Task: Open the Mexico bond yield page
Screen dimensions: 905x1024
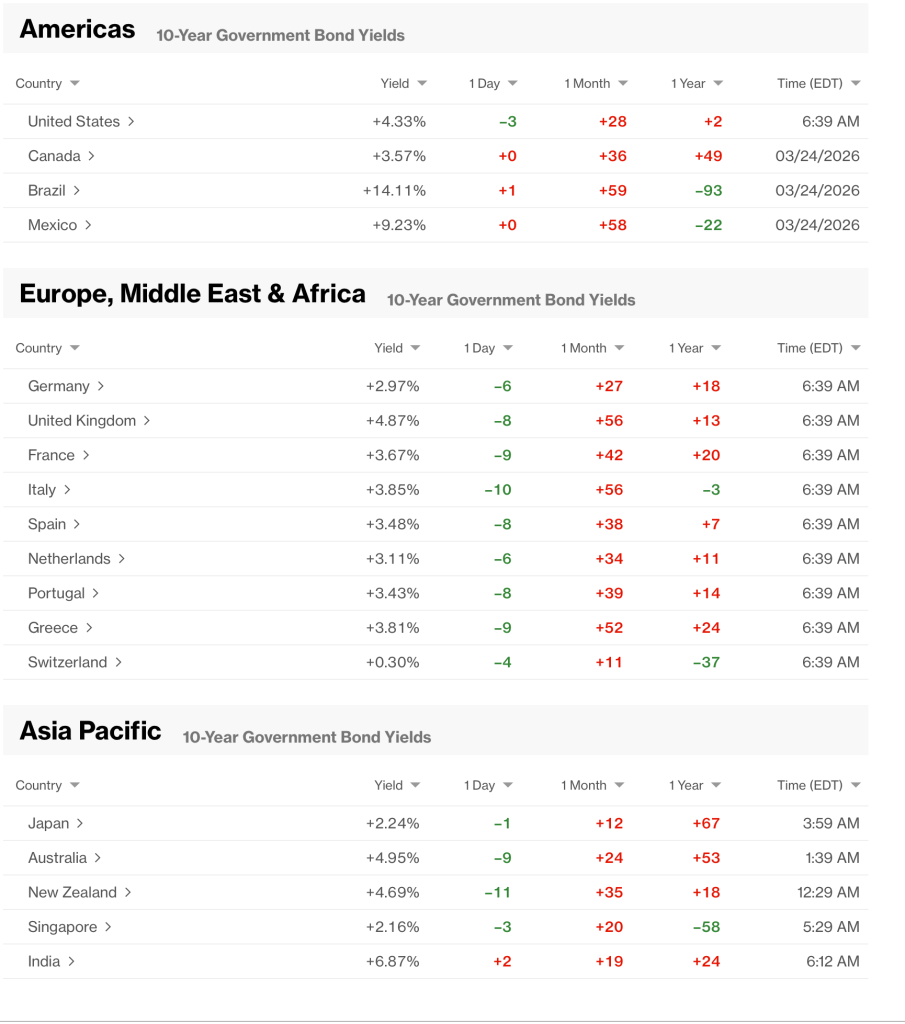Action: tap(52, 225)
